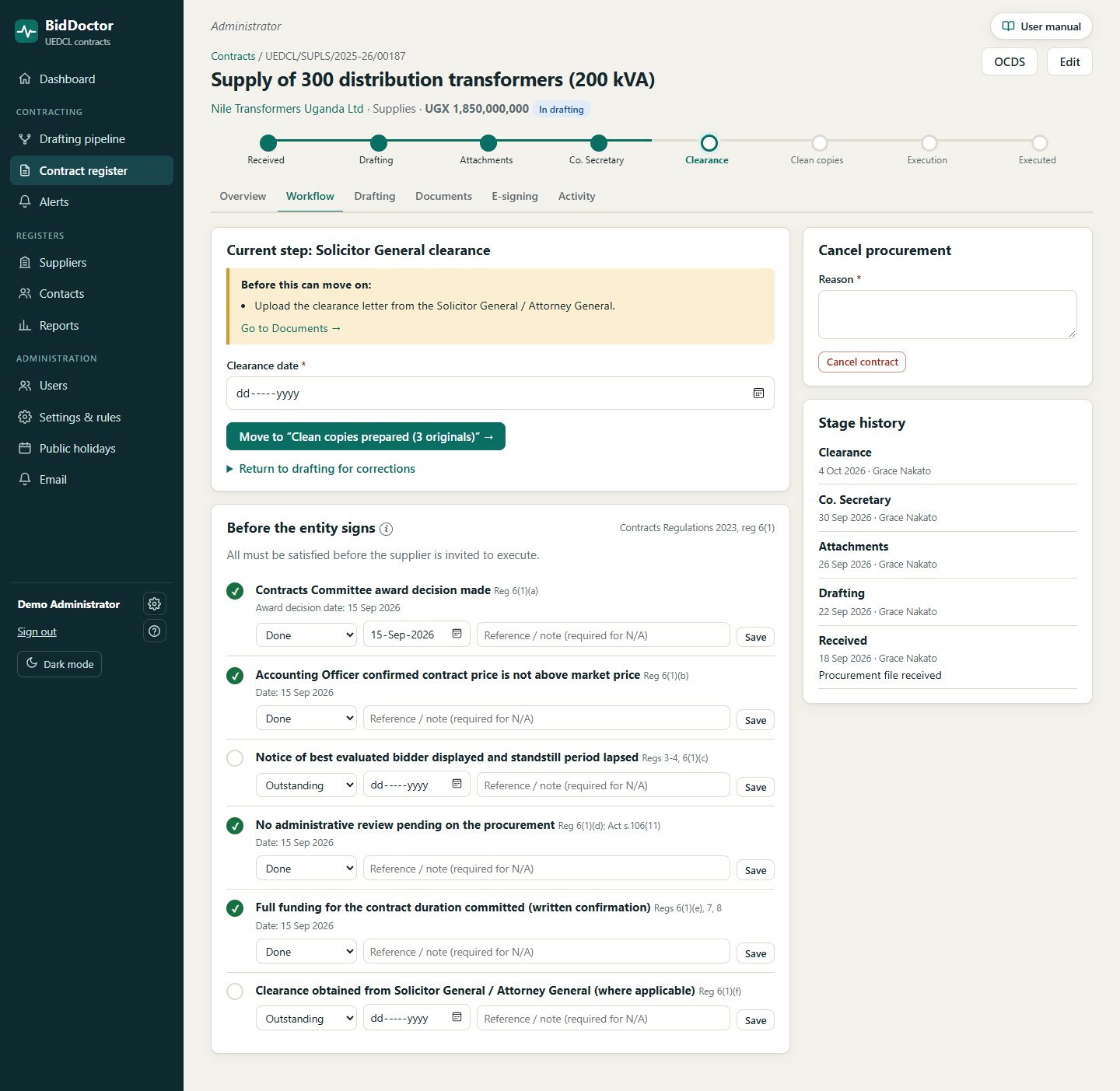
Task: Click the Public holidays calendar icon
Action: pos(25,448)
